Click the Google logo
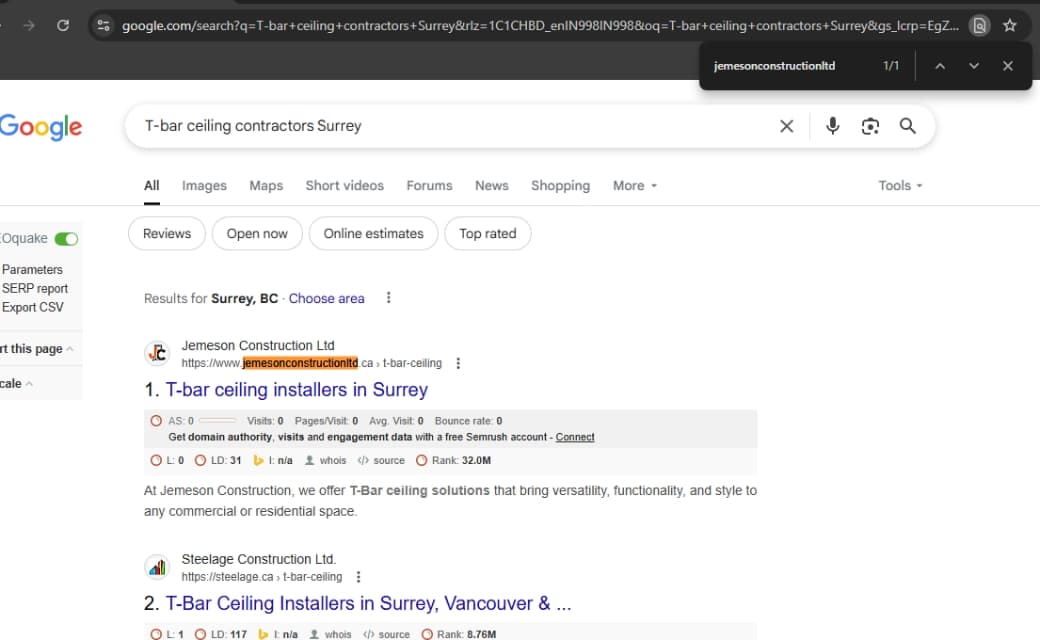This screenshot has height=640, width=1040. click(40, 126)
